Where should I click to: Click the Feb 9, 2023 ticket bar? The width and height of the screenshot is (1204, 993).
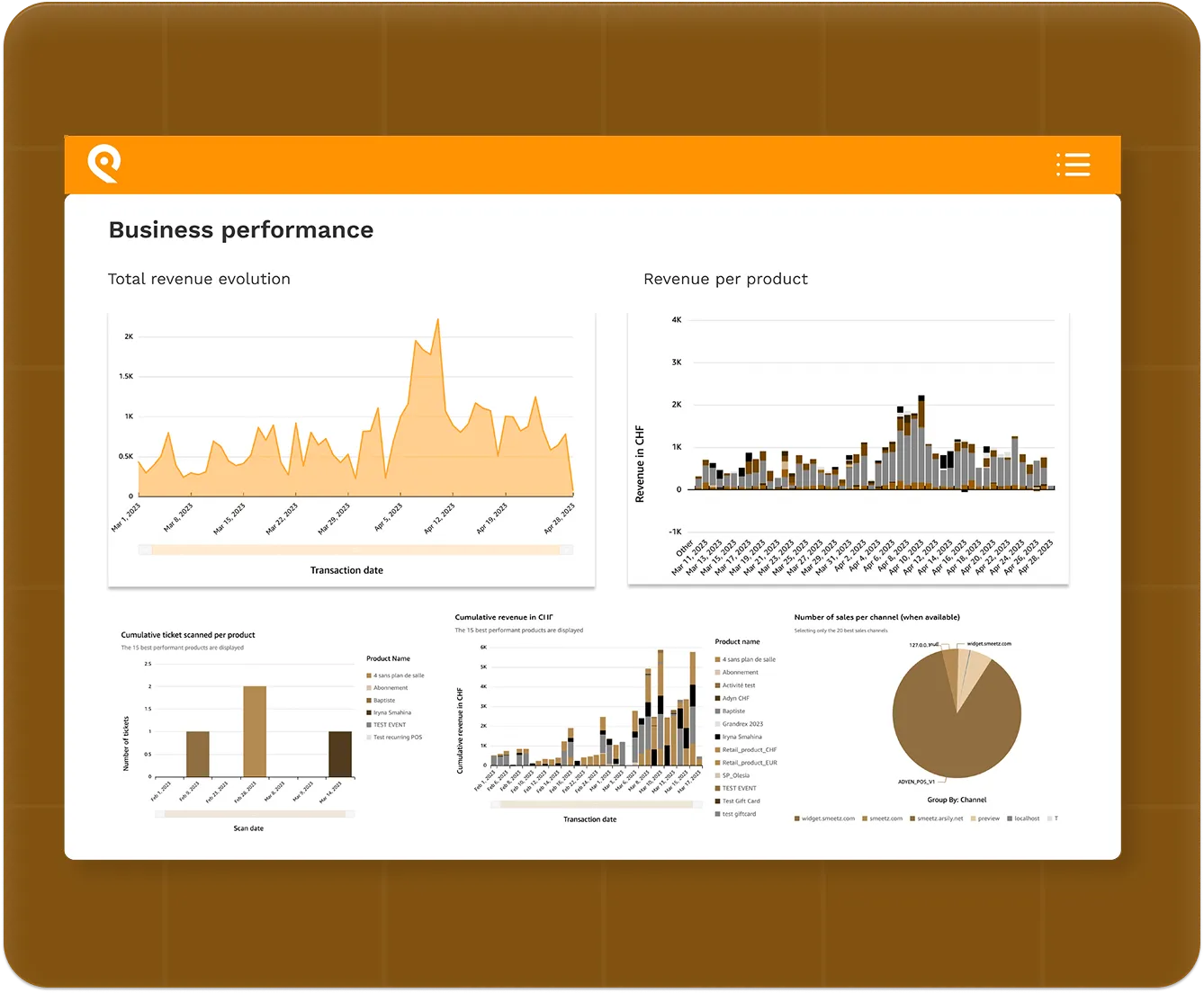[x=198, y=754]
